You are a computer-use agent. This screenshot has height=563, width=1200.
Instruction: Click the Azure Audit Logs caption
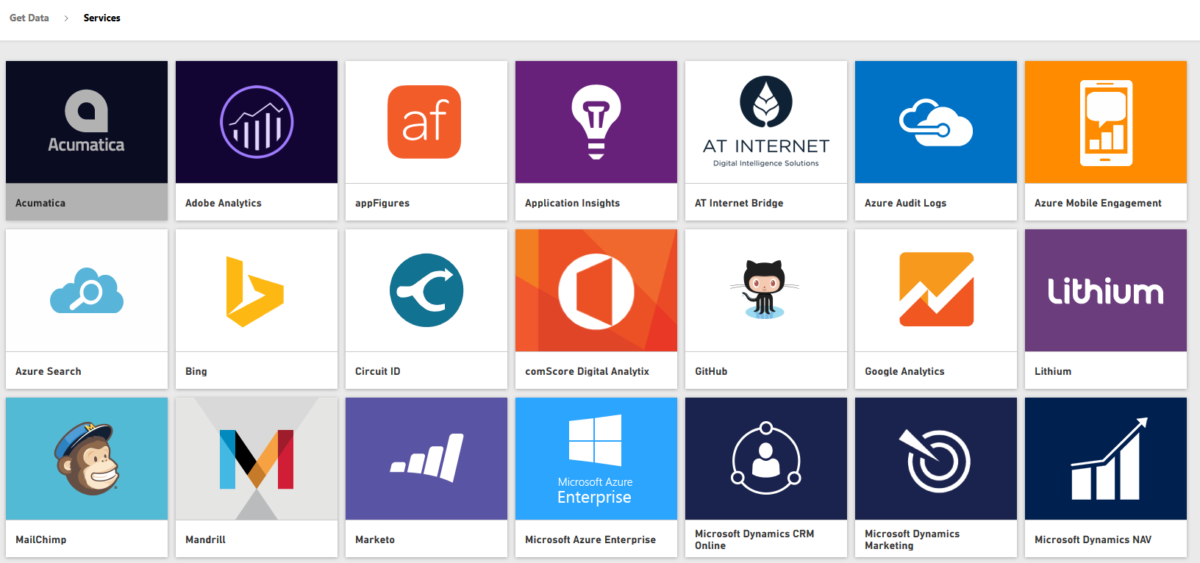pyautogui.click(x=905, y=203)
